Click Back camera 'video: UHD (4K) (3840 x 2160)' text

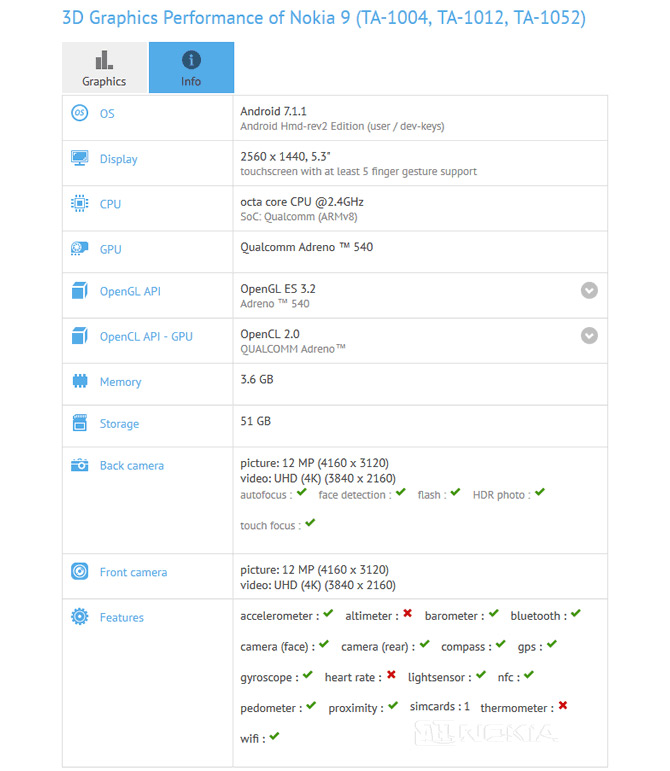(318, 478)
